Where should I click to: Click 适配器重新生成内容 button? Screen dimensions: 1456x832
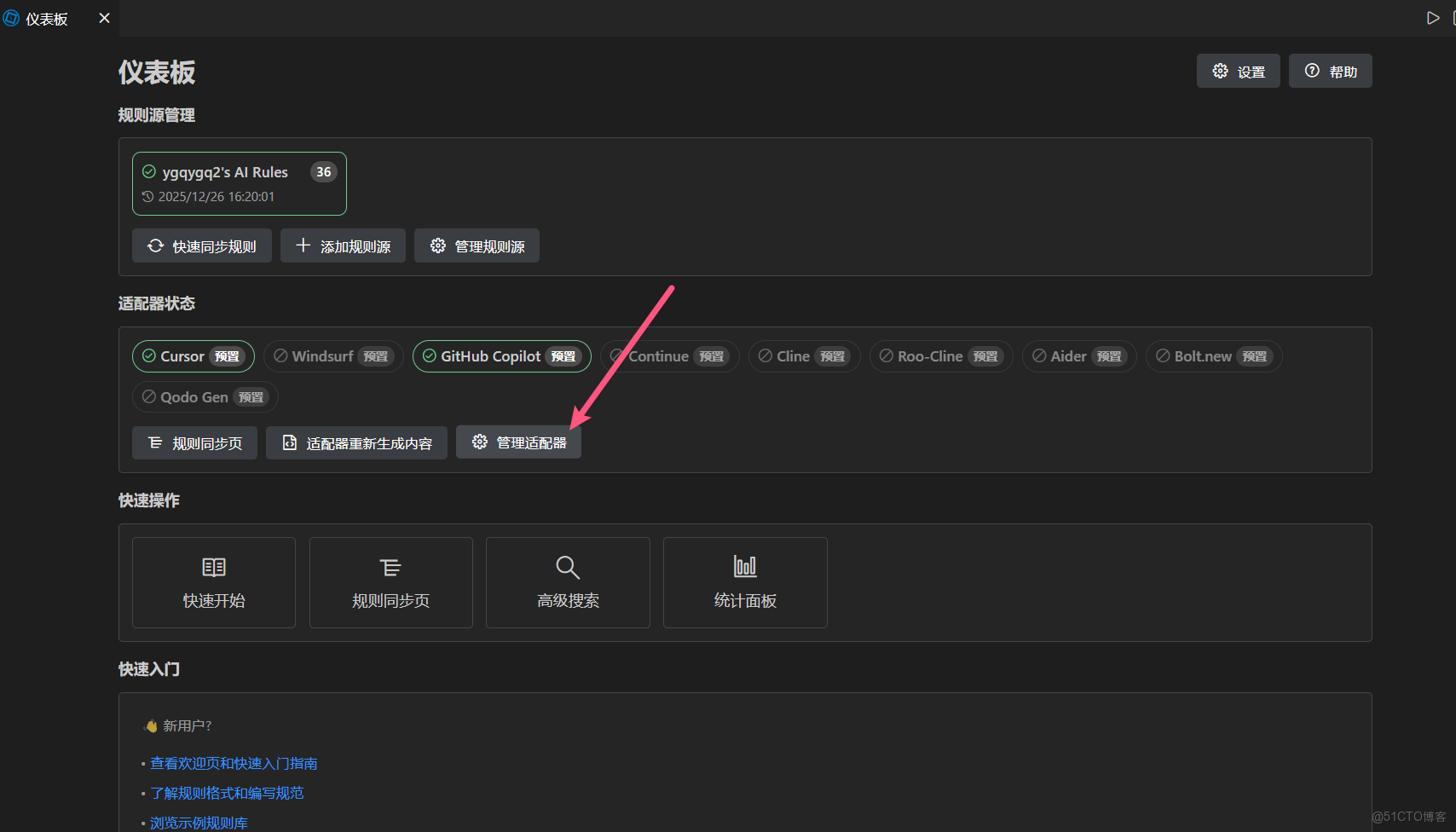pyautogui.click(x=356, y=442)
